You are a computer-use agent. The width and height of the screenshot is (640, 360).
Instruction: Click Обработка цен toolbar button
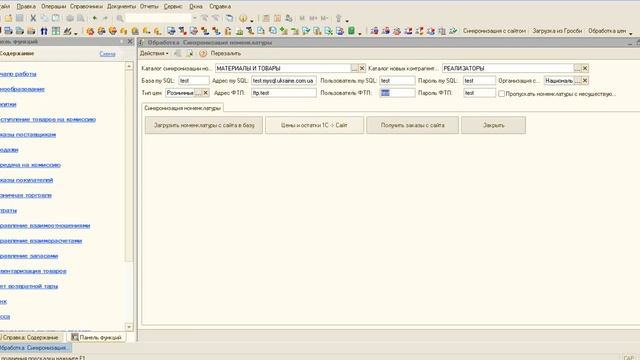coord(607,31)
